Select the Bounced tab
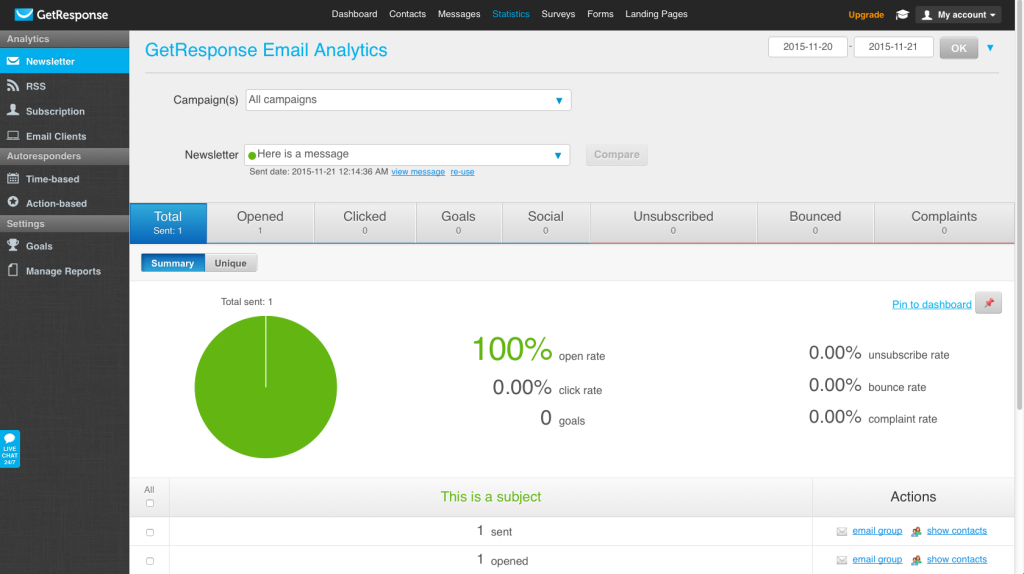 (815, 223)
